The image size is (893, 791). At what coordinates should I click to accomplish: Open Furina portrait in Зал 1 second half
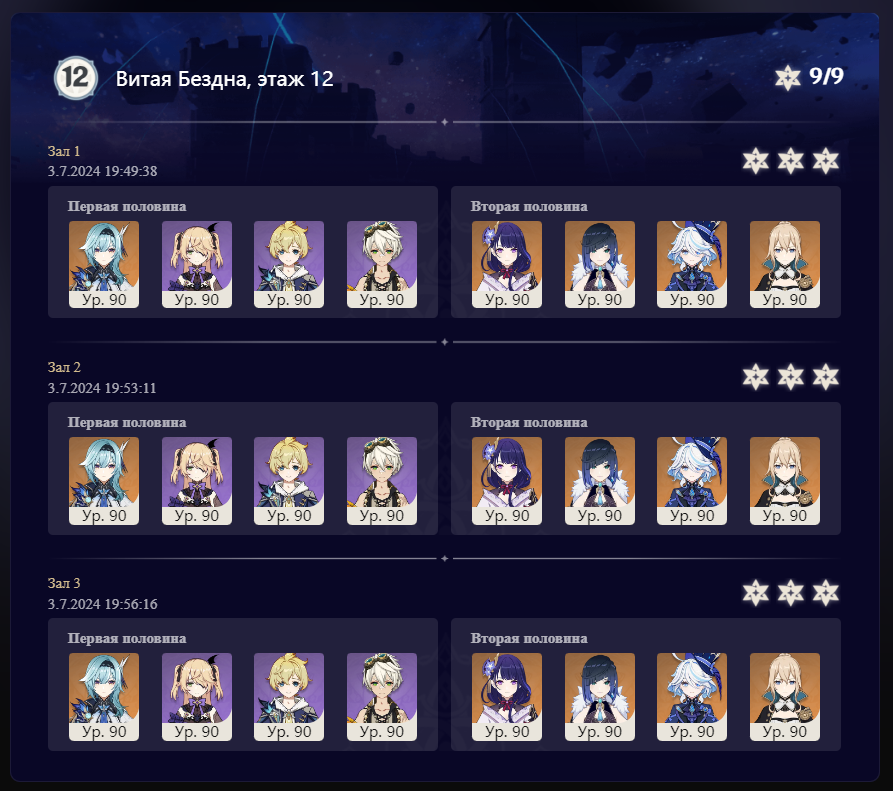coord(692,264)
